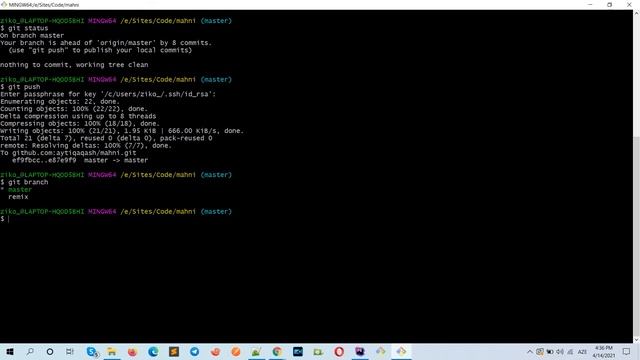This screenshot has width=640, height=360.
Task: Open clock and calendar flyout
Action: 604,351
